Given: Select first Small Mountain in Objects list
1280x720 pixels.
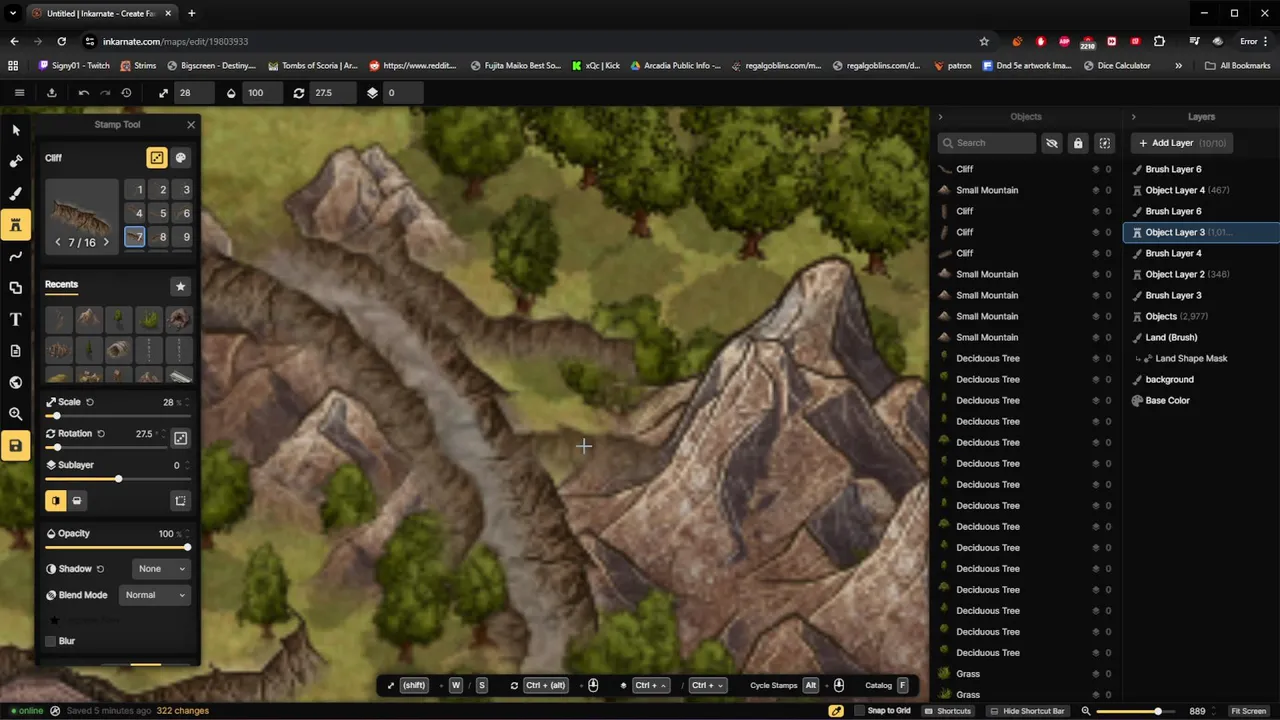Looking at the screenshot, I should tap(1026, 190).
